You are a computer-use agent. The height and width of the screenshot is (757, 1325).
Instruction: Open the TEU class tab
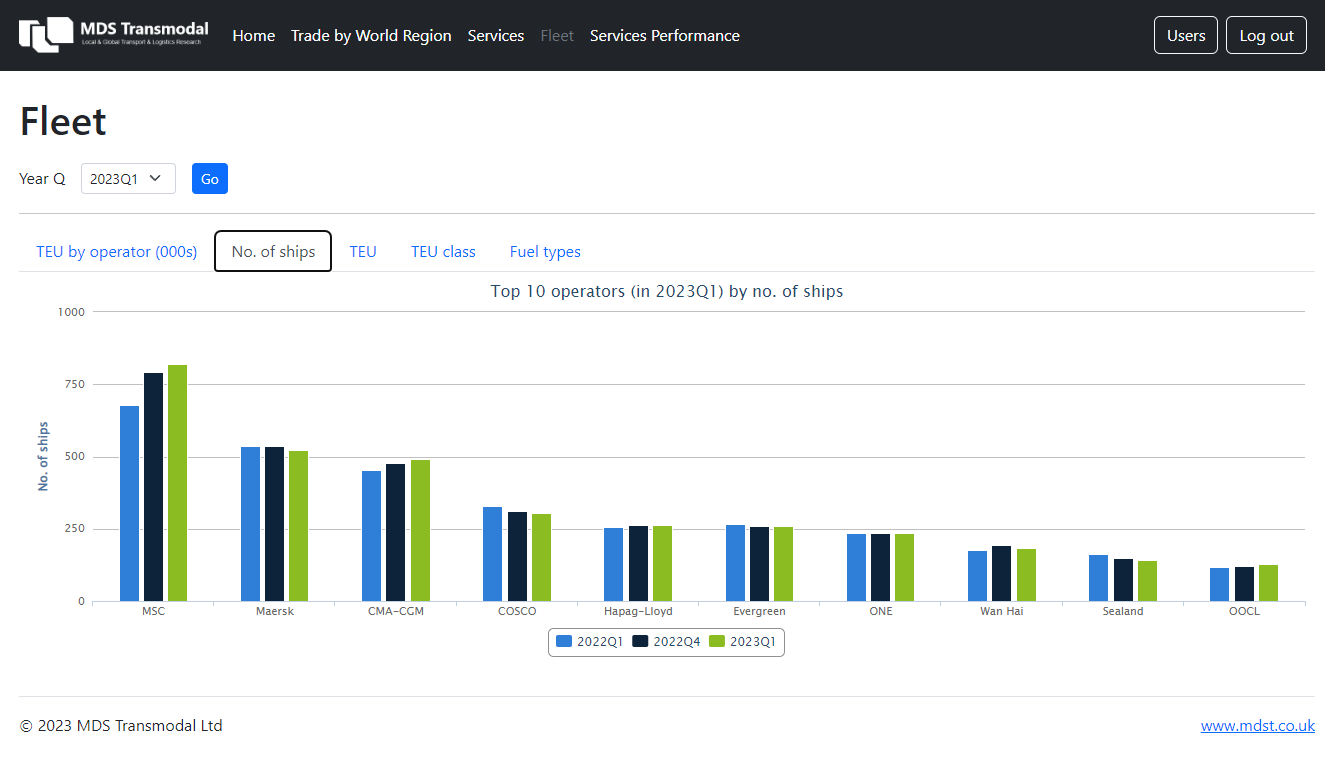click(x=443, y=251)
